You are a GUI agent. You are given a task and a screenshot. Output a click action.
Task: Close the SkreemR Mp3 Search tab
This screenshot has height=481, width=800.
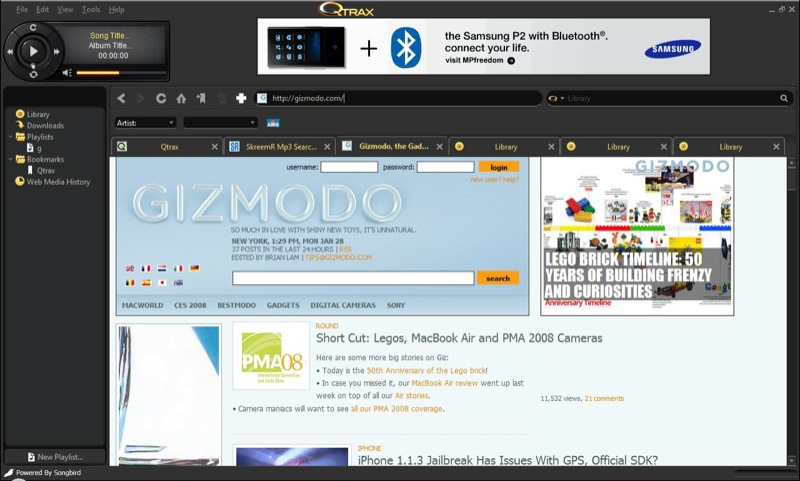click(x=327, y=147)
